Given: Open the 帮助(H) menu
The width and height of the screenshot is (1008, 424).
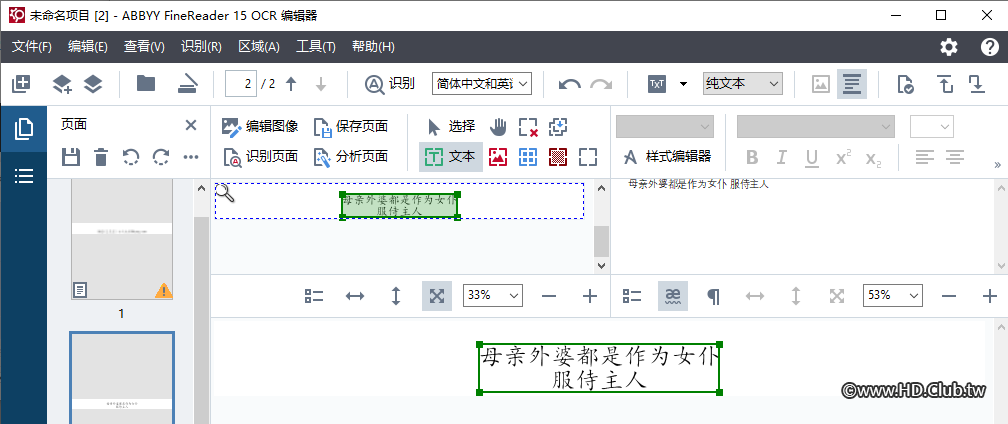Looking at the screenshot, I should (x=373, y=46).
